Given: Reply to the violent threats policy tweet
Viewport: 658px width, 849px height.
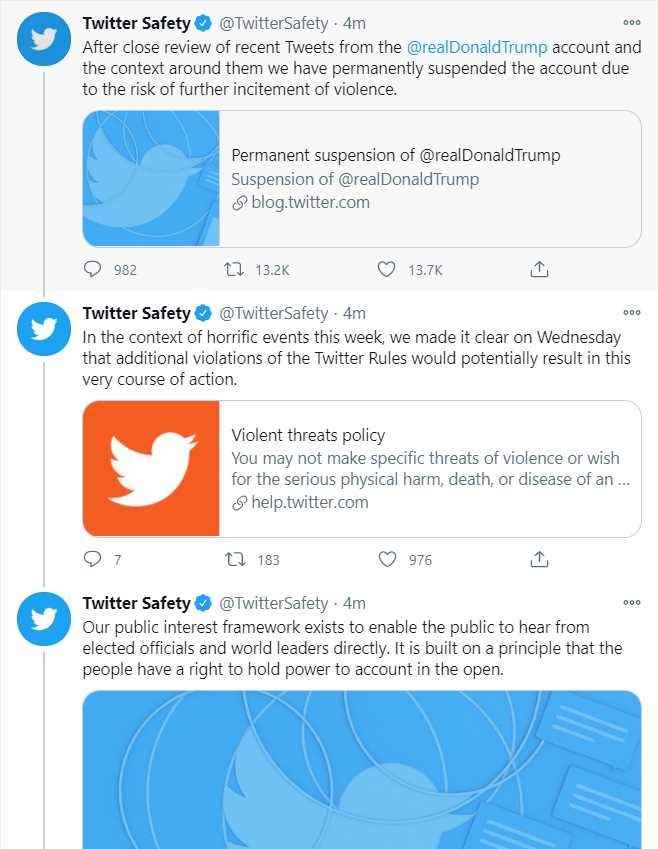Looking at the screenshot, I should 93,559.
